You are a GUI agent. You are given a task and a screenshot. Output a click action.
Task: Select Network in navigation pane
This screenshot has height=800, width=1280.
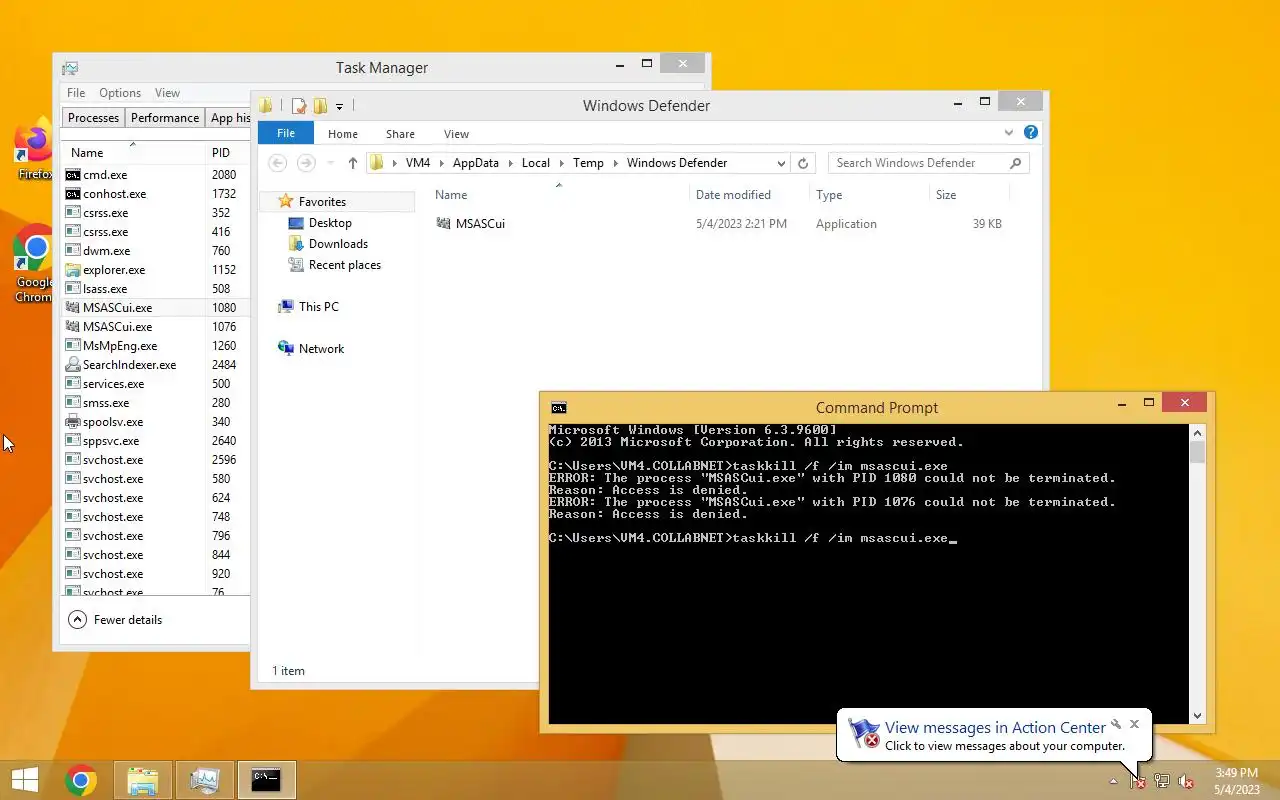coord(321,349)
